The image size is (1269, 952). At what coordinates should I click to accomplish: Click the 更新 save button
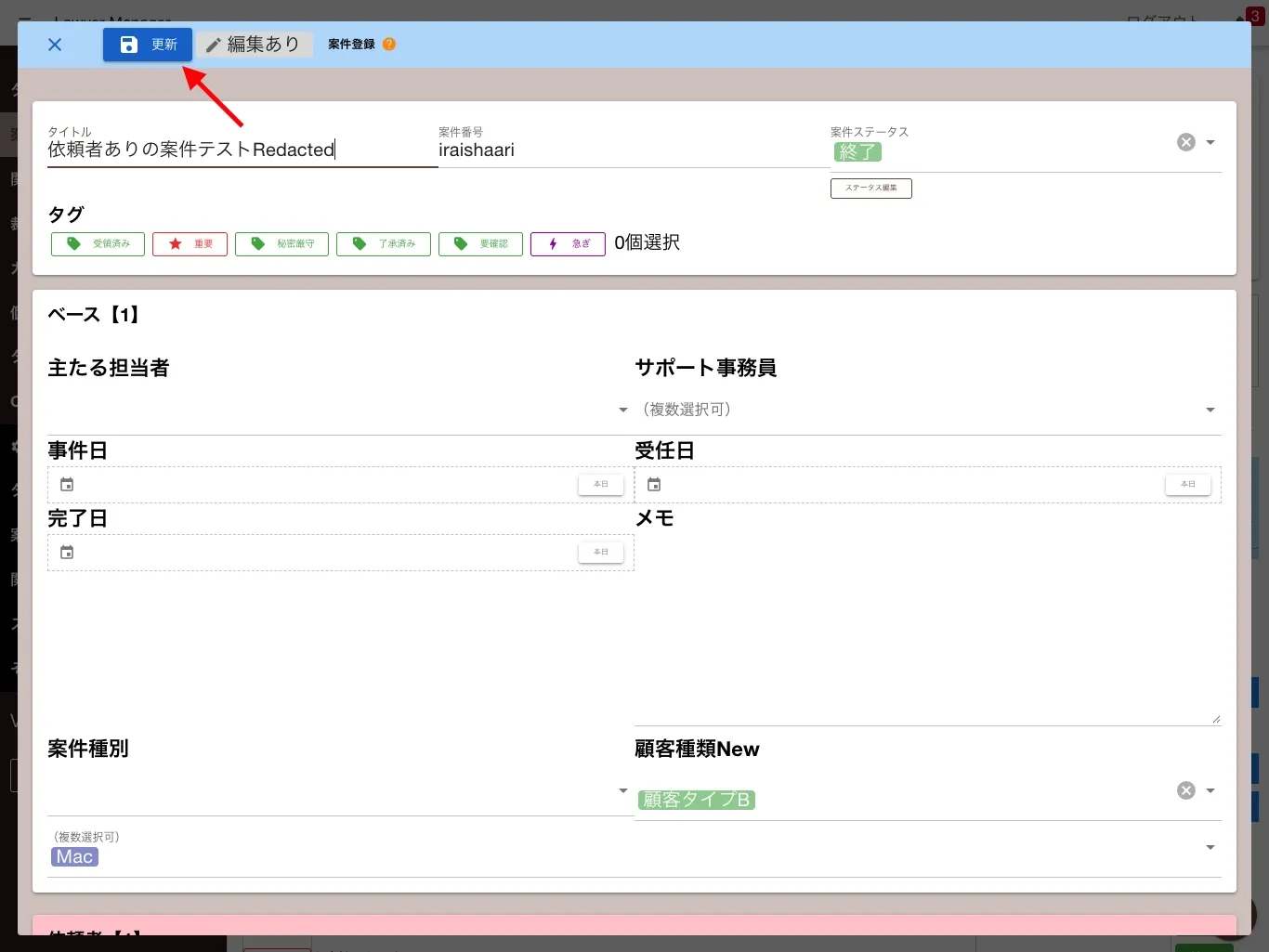148,45
